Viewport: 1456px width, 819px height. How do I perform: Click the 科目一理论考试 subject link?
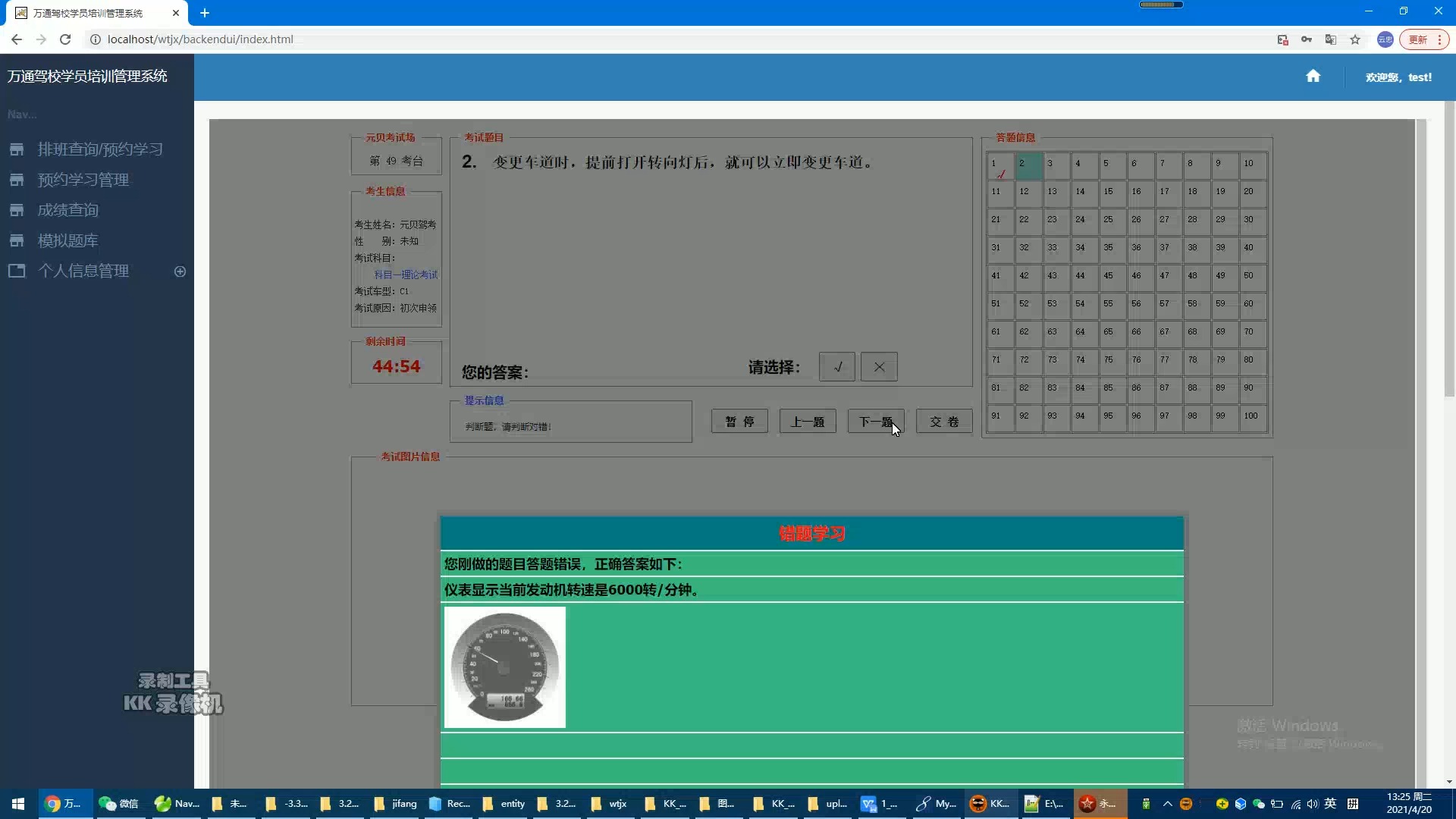point(406,275)
